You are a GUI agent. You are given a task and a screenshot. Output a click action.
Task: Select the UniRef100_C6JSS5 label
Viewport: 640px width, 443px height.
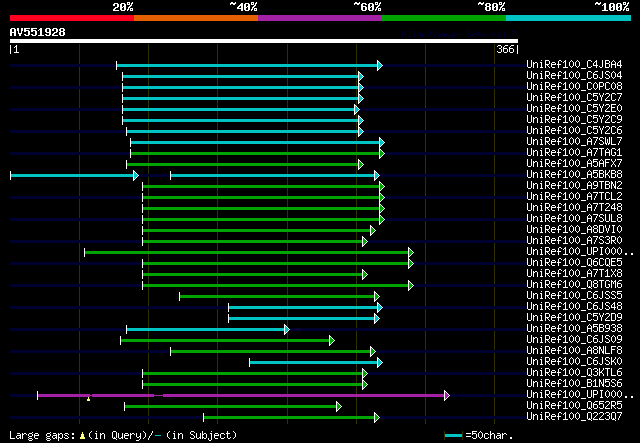pos(574,296)
